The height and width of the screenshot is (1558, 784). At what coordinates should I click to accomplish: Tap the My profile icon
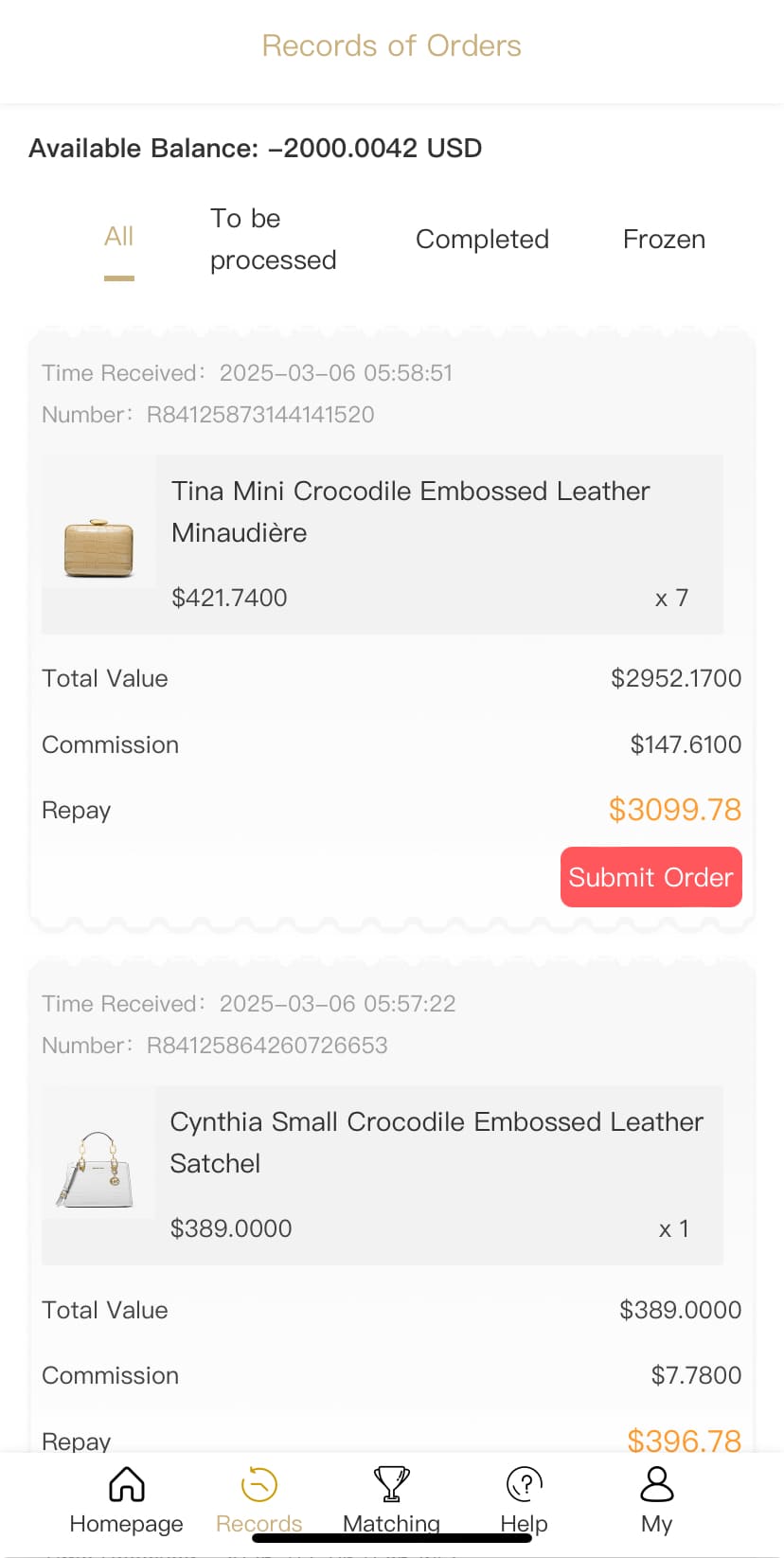point(656,1485)
